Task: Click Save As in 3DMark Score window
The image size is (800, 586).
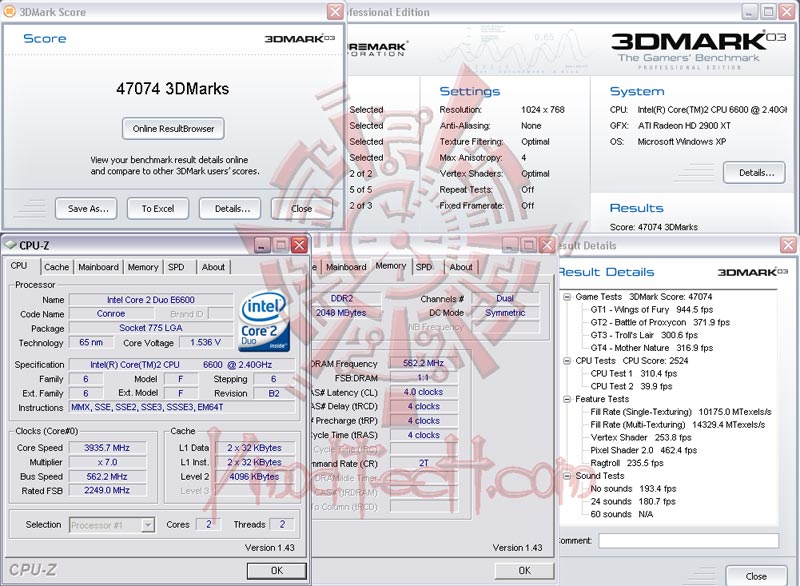Action: [x=86, y=209]
